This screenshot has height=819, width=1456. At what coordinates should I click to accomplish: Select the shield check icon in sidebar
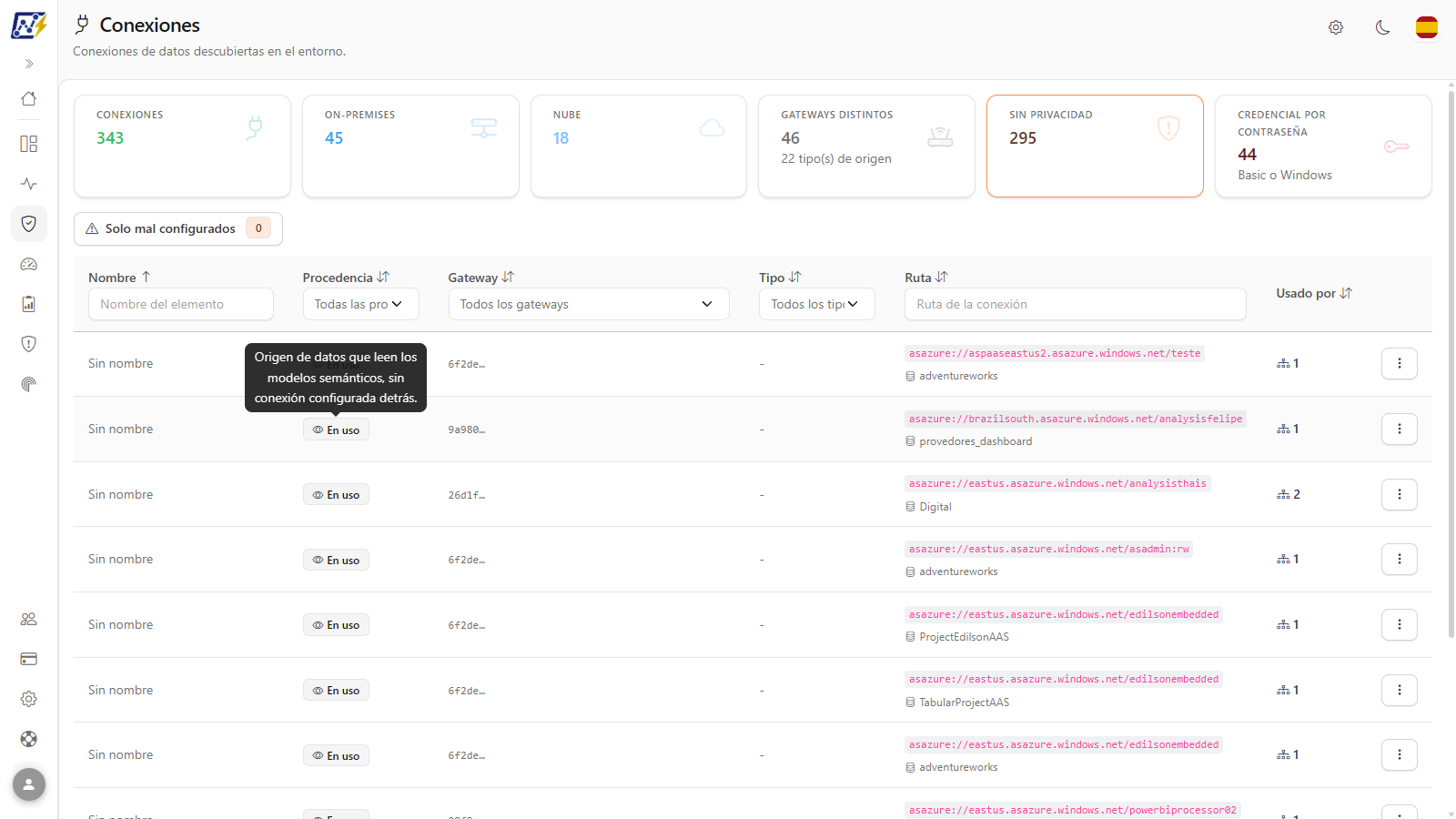[x=29, y=224]
